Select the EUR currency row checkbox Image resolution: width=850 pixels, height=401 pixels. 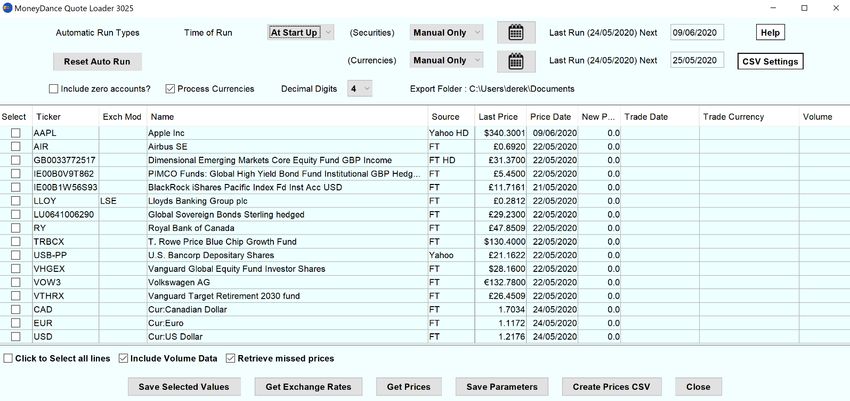(16, 323)
